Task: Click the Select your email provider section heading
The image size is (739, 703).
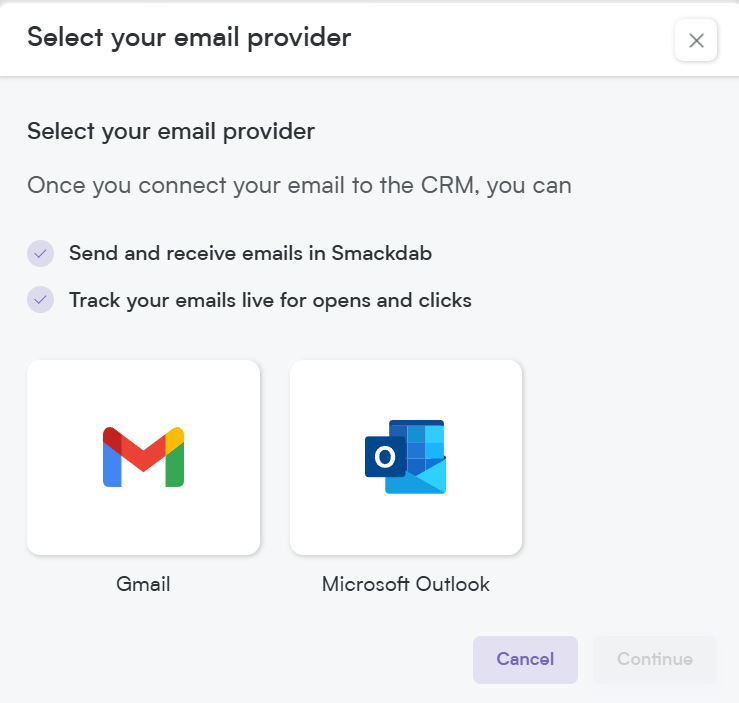Action: (171, 131)
